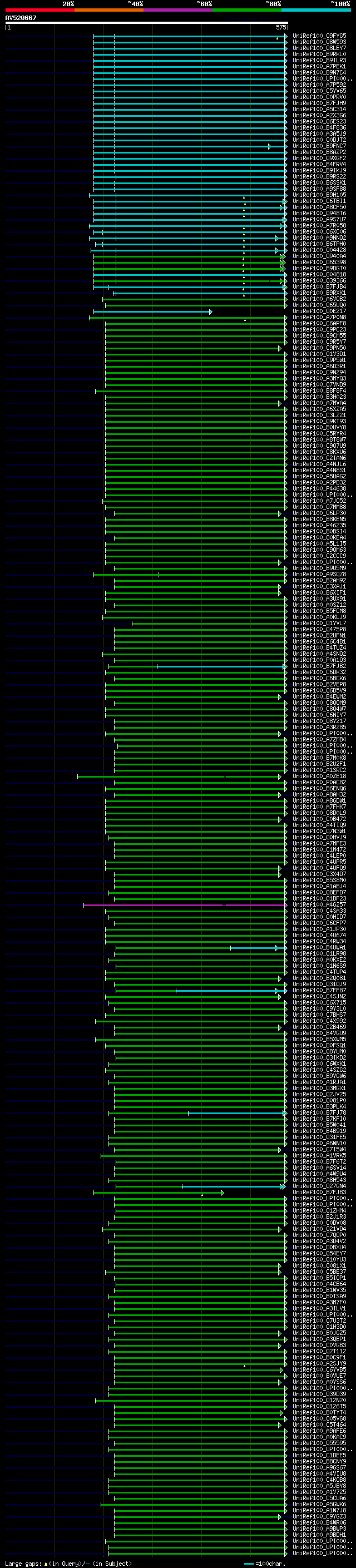This screenshot has height=1568, width=356.
Task: Select the UniRef100_C6APF8 label
Action: pyautogui.click(x=319, y=324)
